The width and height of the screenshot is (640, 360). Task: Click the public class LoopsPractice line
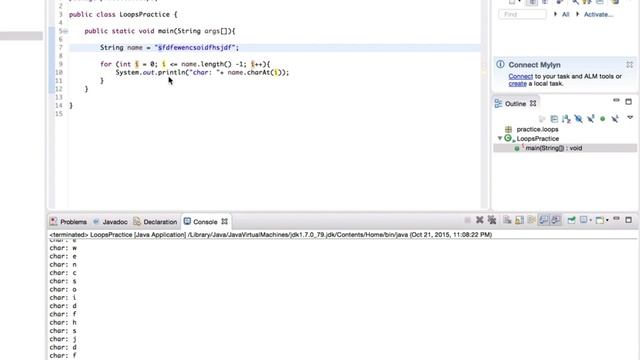tap(123, 15)
